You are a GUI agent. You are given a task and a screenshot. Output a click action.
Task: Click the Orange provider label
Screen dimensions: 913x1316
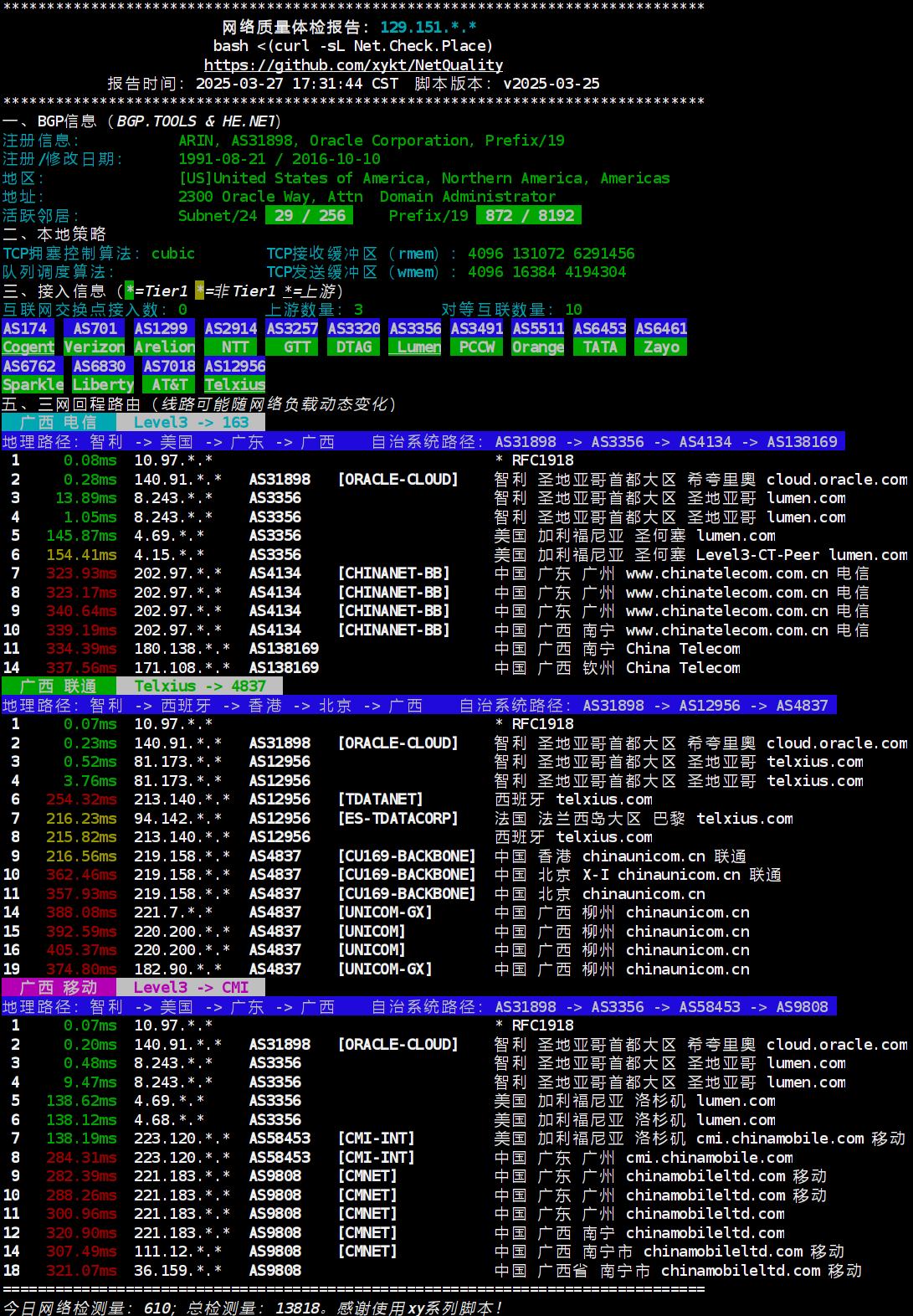click(537, 347)
